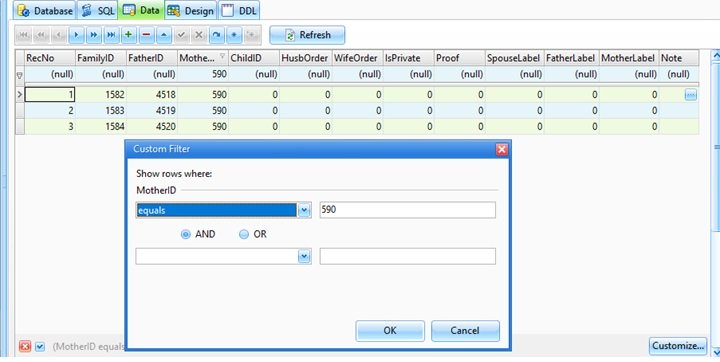Switch to the Data tab
Image resolution: width=720 pixels, height=362 pixels.
(141, 10)
